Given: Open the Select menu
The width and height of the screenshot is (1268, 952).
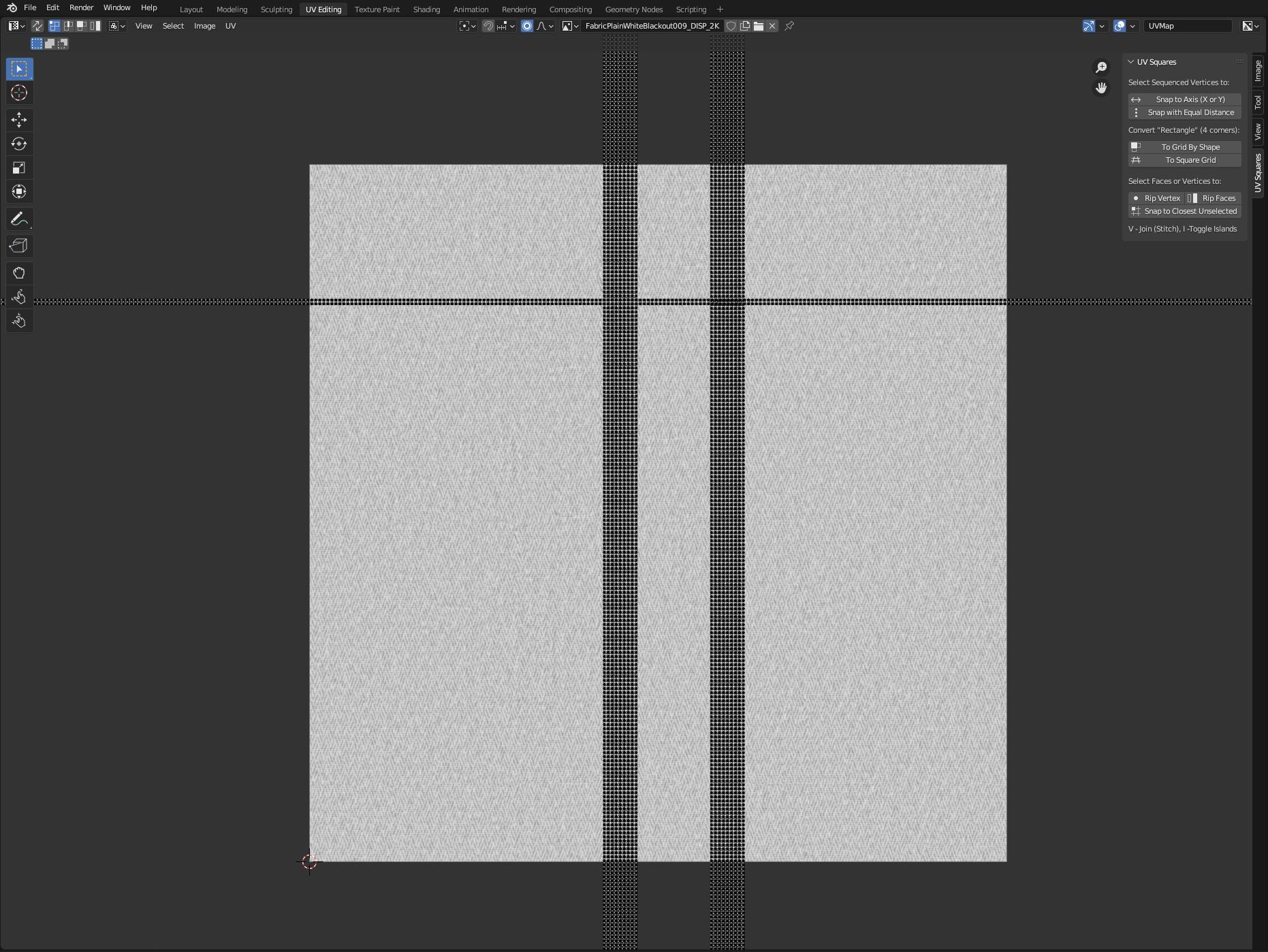Looking at the screenshot, I should click(x=173, y=26).
